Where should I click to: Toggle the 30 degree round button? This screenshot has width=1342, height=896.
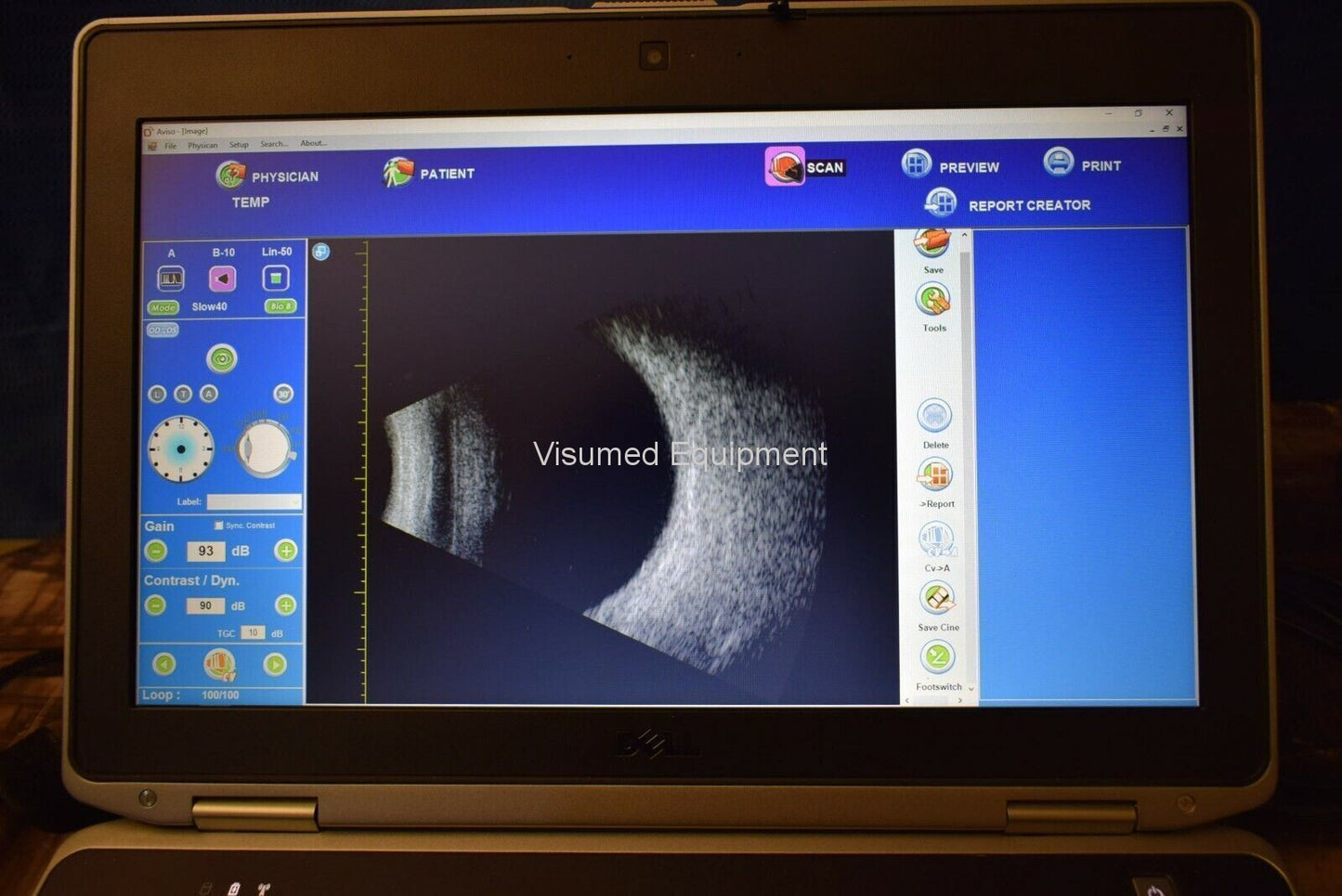(283, 394)
